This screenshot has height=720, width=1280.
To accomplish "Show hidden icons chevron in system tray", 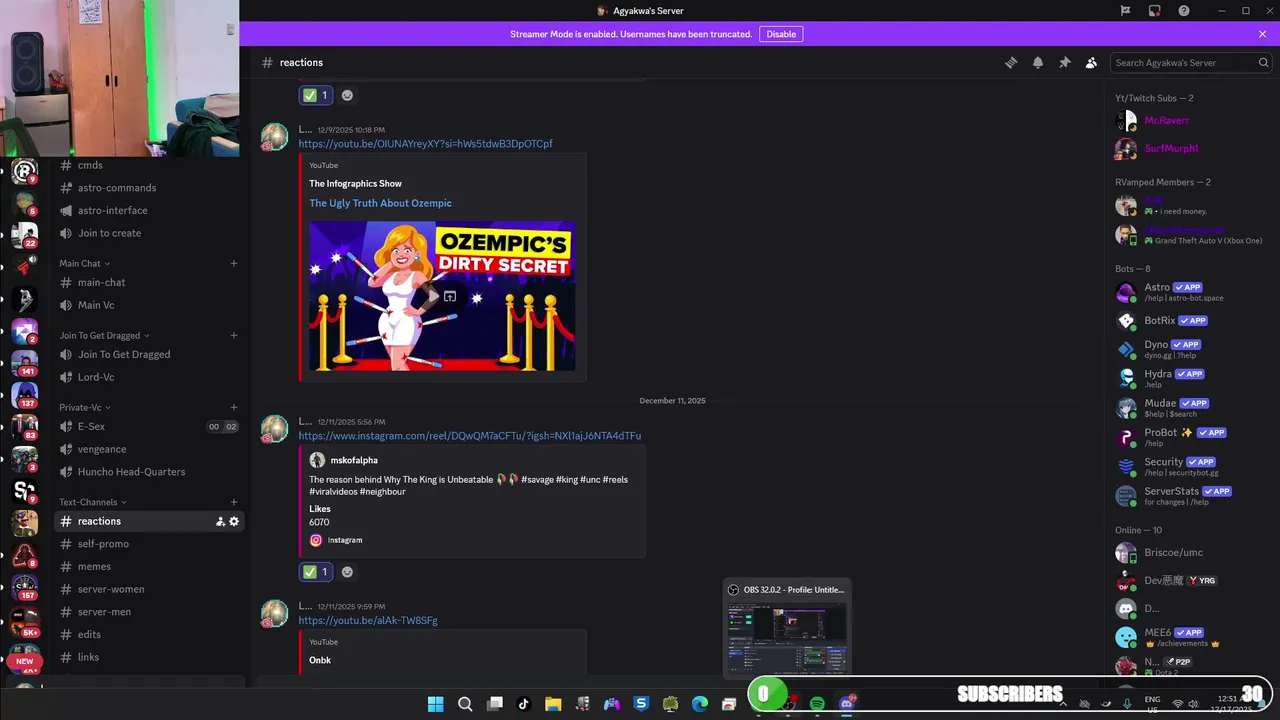I will coord(1062,704).
